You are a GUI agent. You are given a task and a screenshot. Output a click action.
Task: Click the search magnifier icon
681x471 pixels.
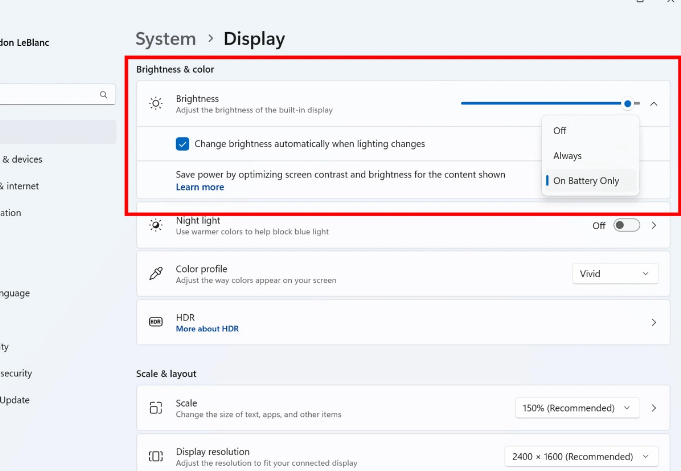pyautogui.click(x=103, y=95)
